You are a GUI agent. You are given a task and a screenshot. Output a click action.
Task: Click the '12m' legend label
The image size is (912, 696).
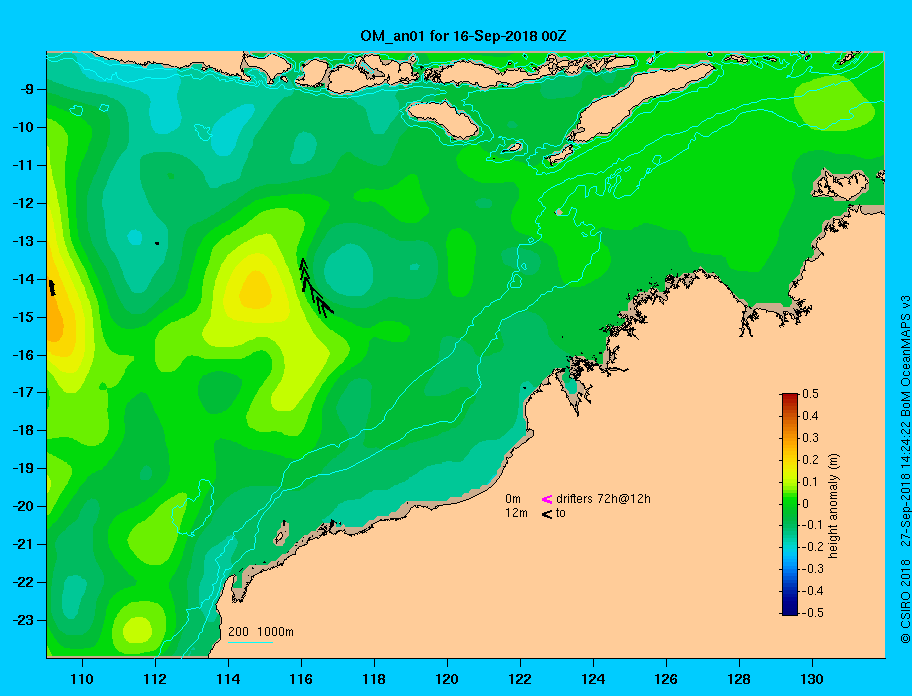(x=516, y=513)
